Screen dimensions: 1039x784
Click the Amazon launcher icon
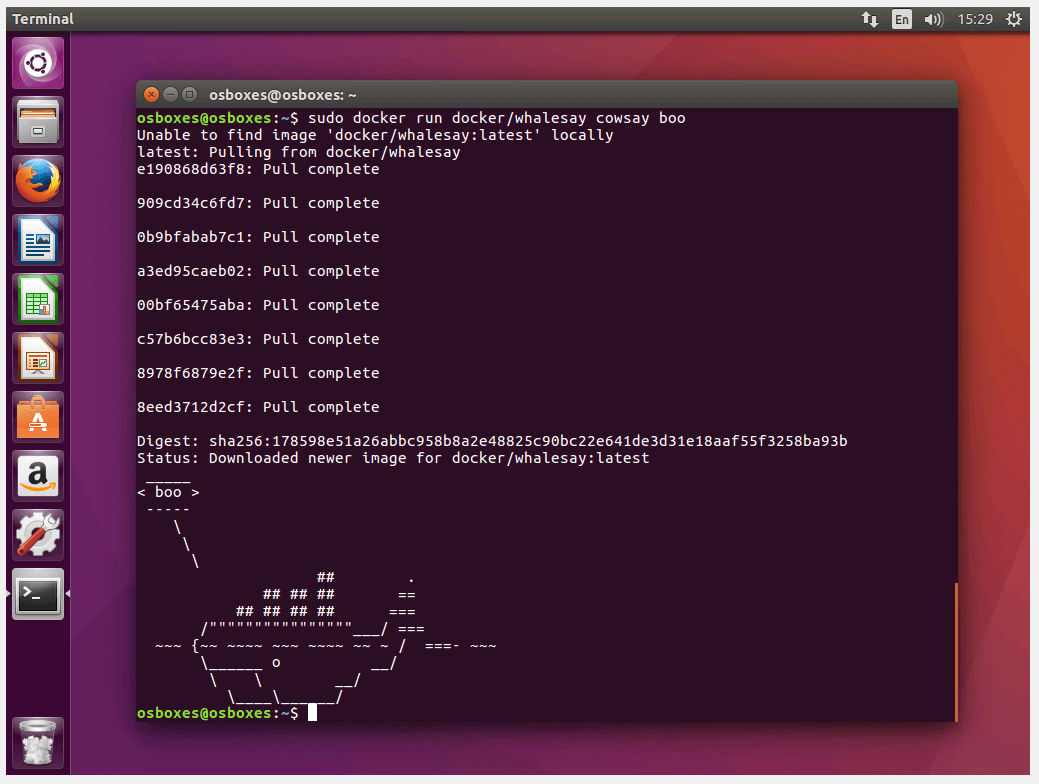coord(38,476)
